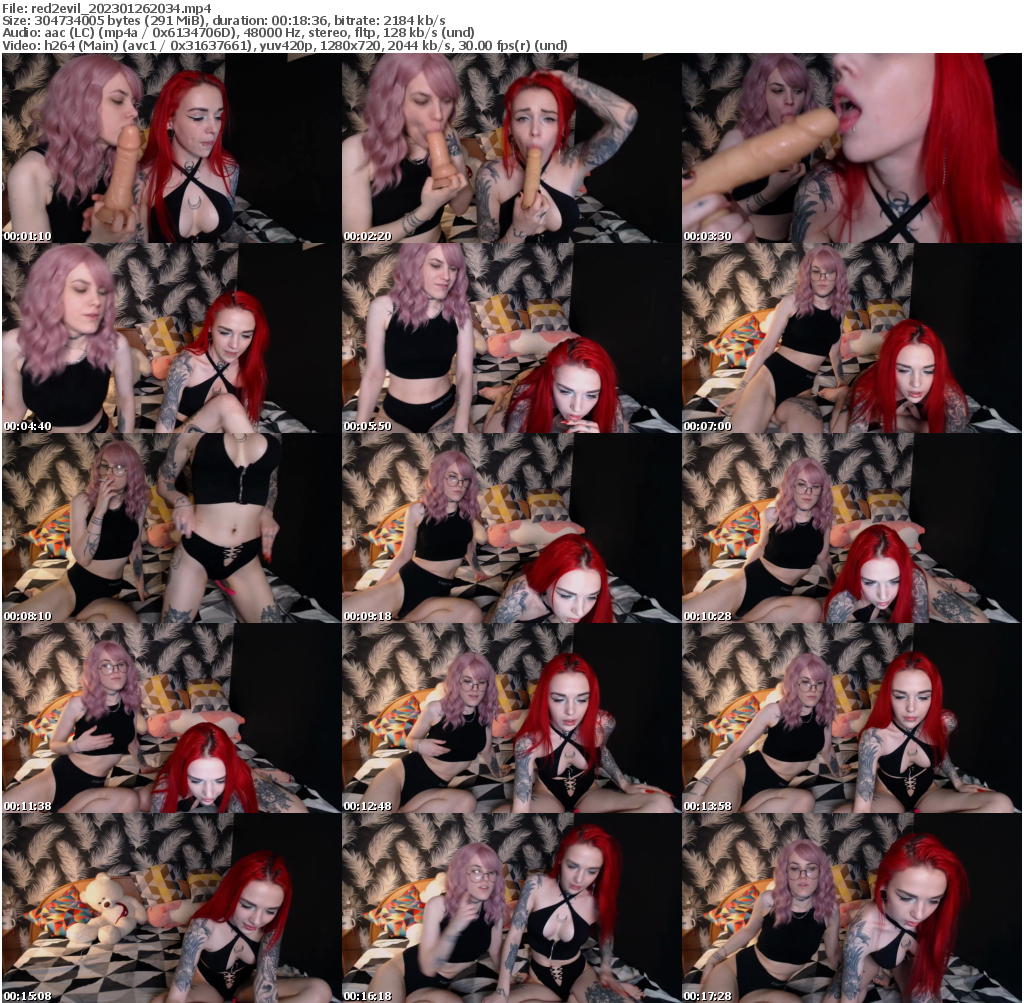Open the thumbnail at timestamp 00:01:10

tap(170, 146)
